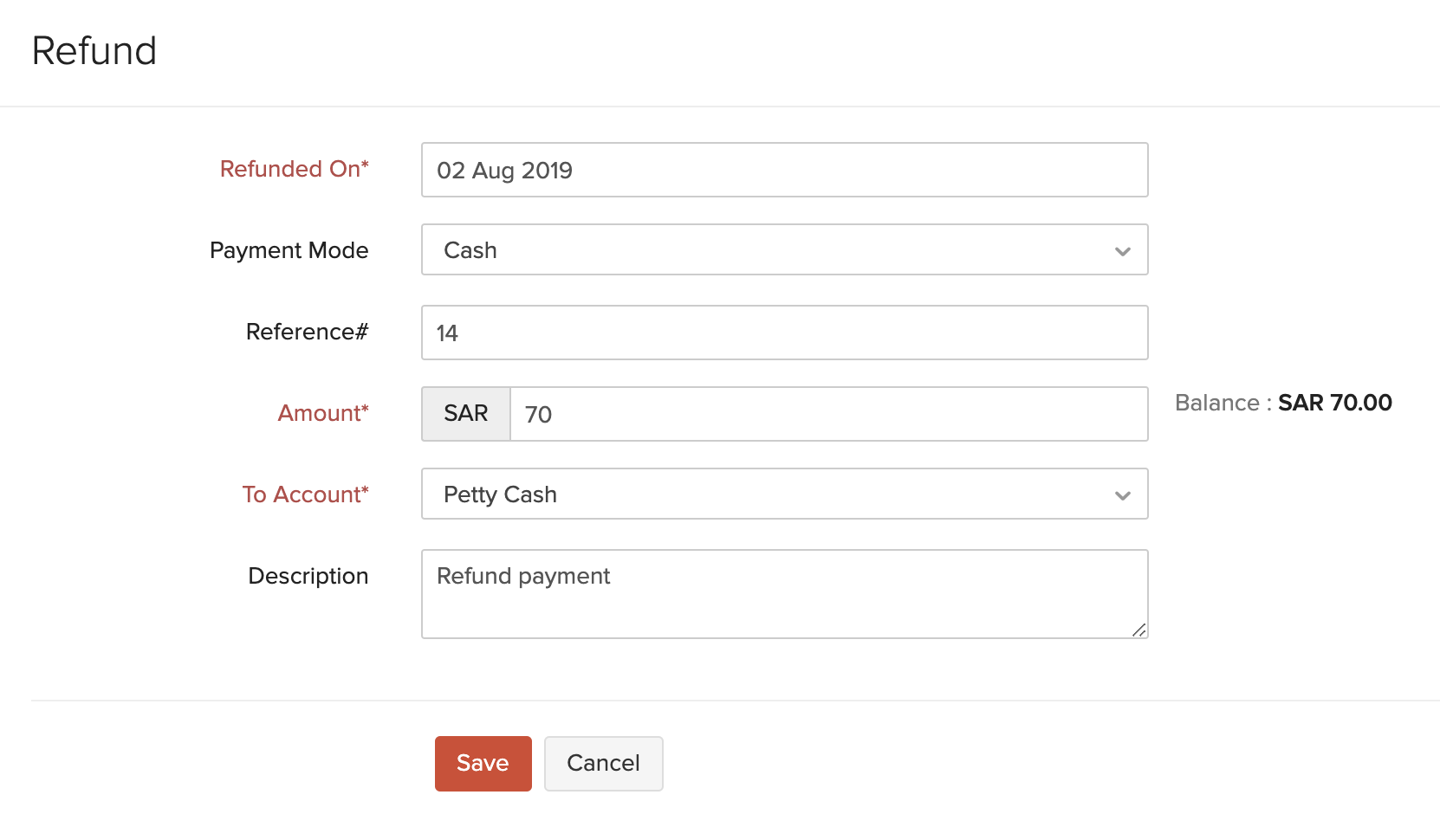This screenshot has width=1440, height=840.
Task: Click the Refund page heading
Action: pos(94,51)
